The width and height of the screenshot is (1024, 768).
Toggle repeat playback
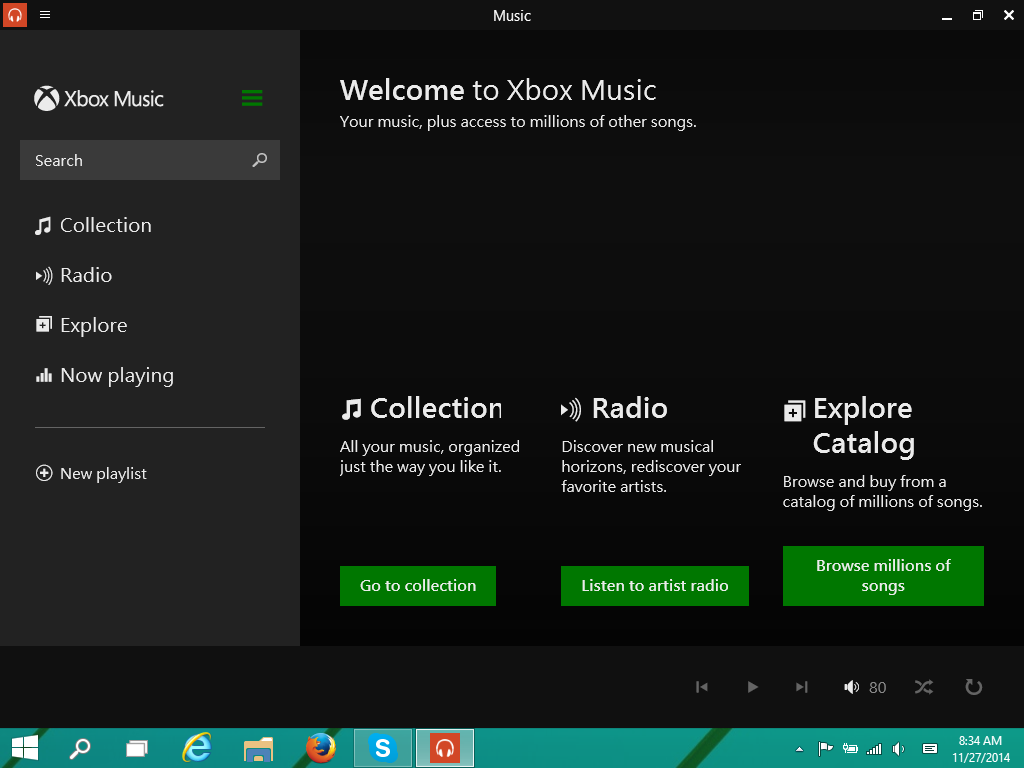[x=974, y=687]
